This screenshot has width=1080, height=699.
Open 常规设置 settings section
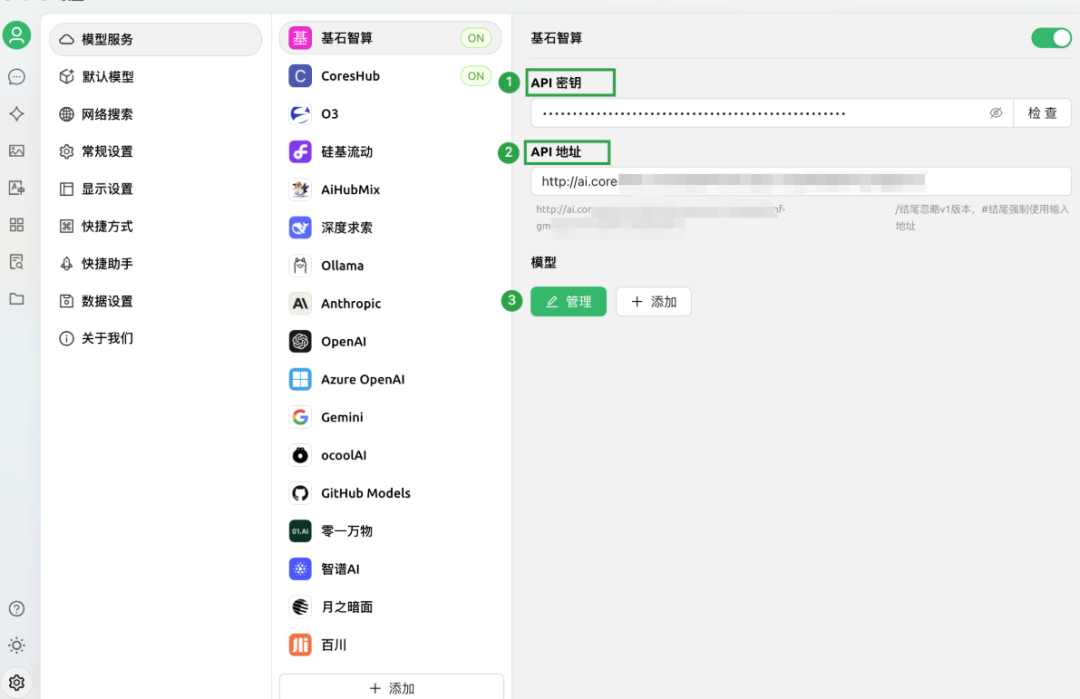point(156,152)
